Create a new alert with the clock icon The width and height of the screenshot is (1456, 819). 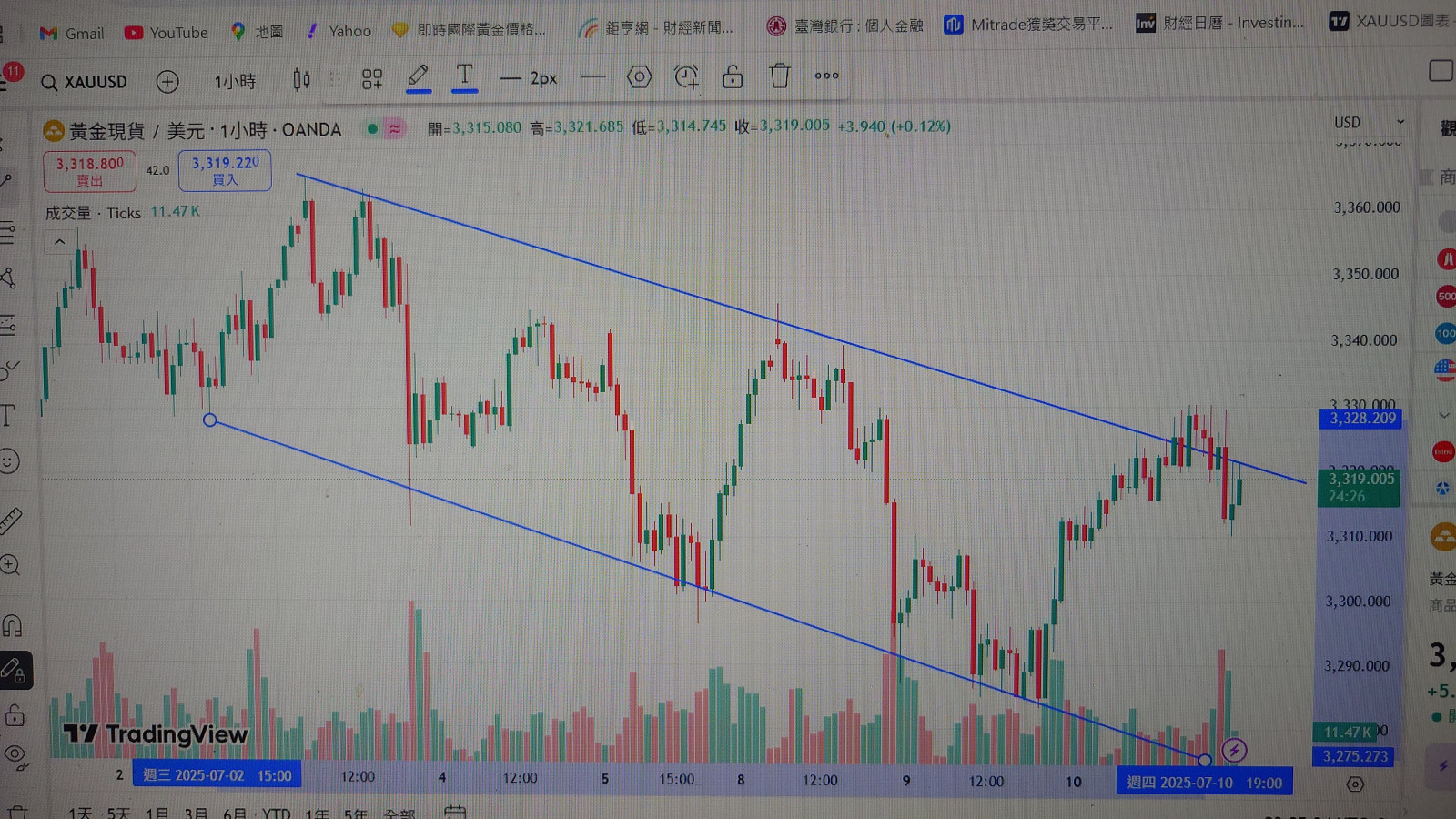click(686, 77)
